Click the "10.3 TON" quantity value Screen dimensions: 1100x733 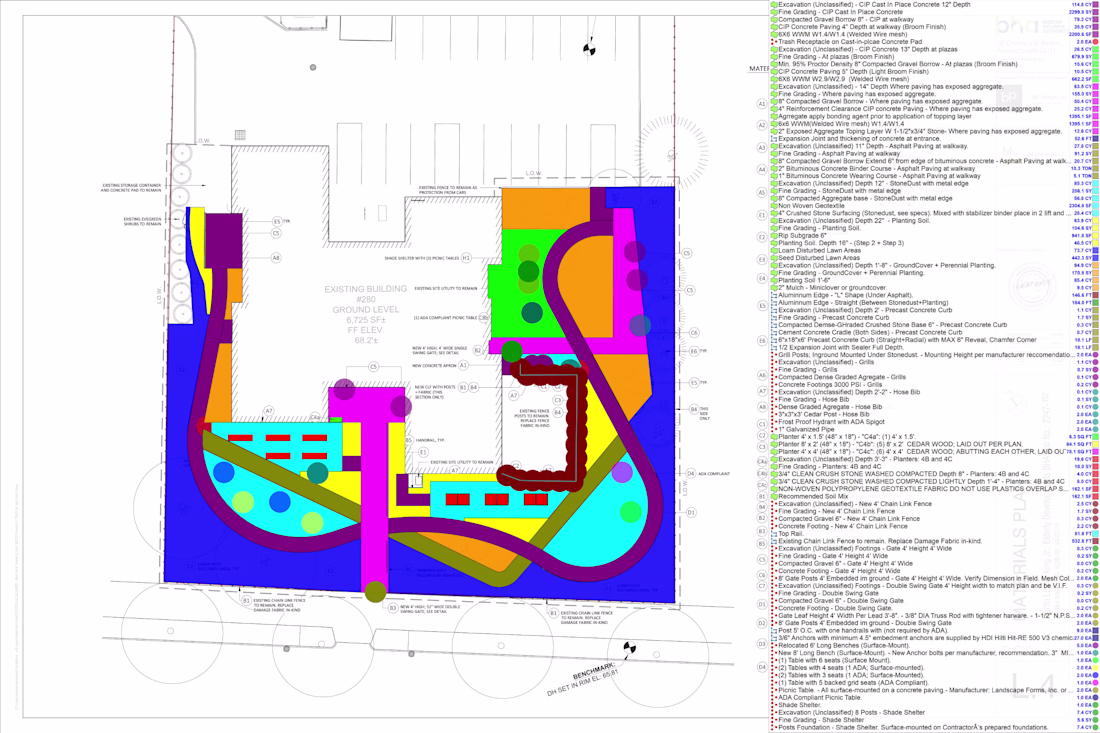tap(1081, 168)
